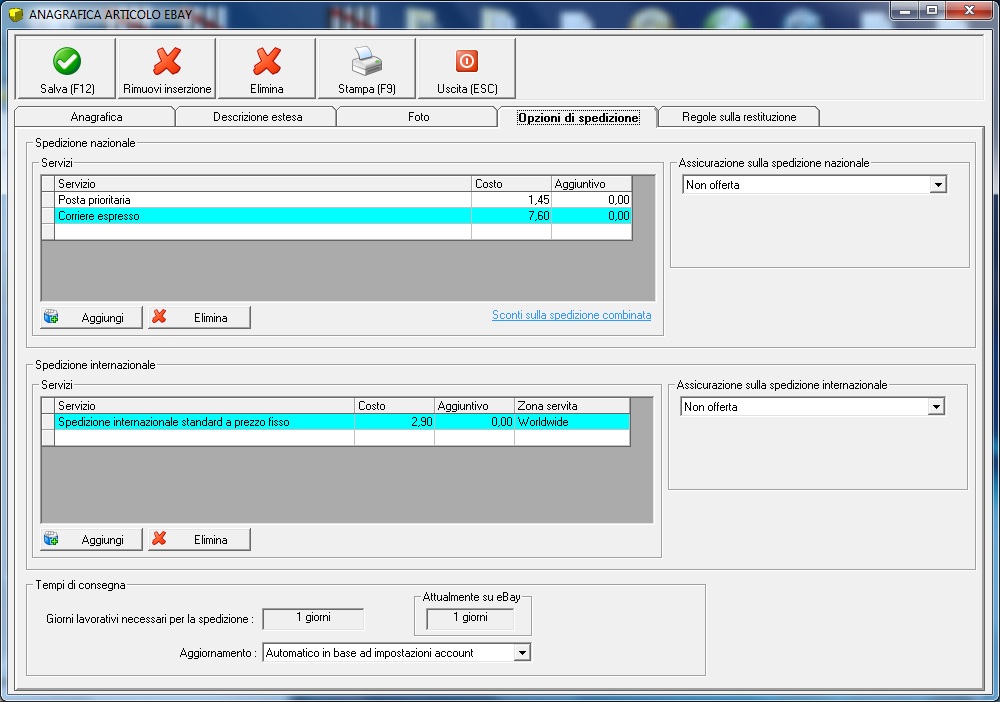The image size is (1000, 702).
Task: Select the Corriere espresso row
Action: [343, 216]
